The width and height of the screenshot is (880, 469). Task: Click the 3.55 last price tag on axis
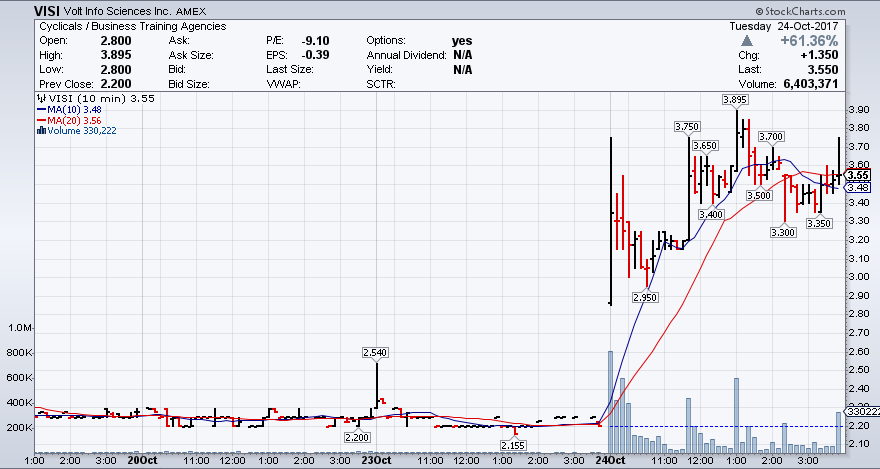(x=857, y=175)
